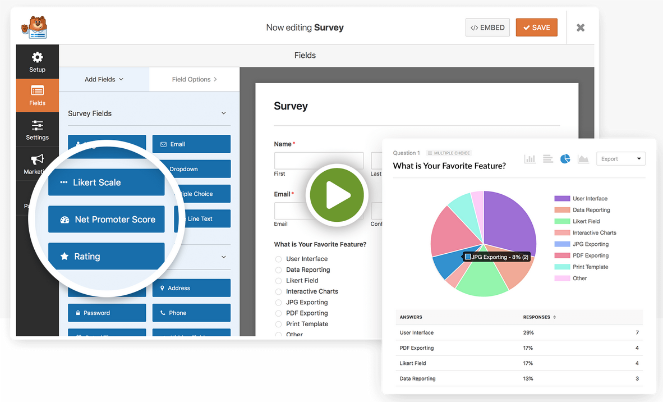Select the Data Reporting radio option
The height and width of the screenshot is (402, 663).
[278, 270]
